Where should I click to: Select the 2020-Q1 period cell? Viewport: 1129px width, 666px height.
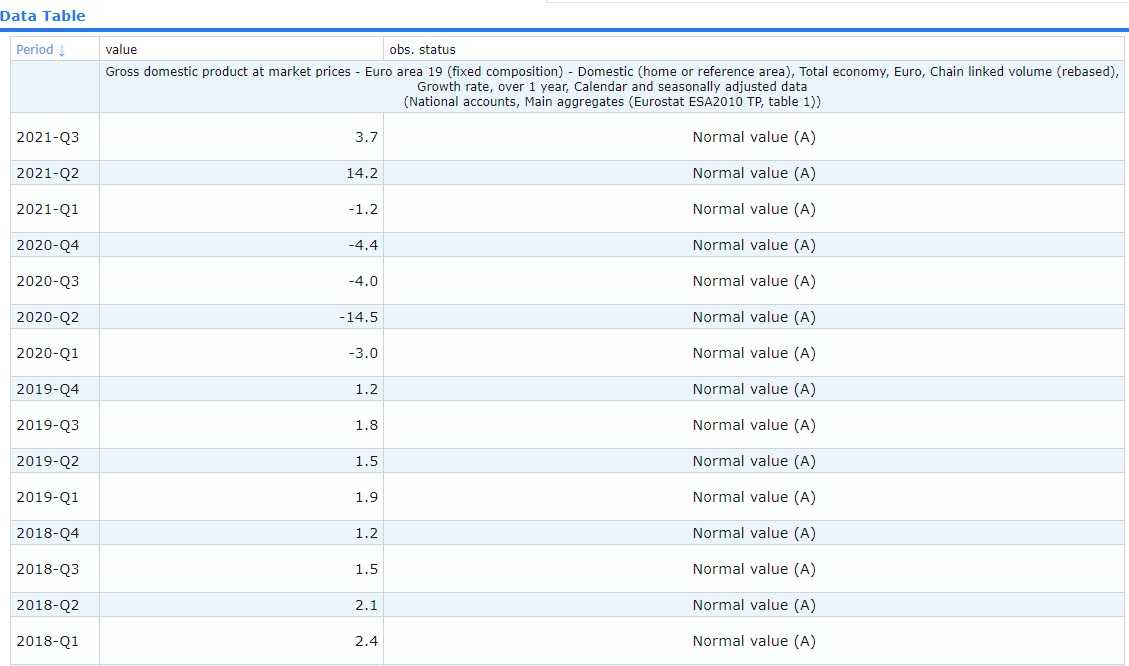(x=47, y=353)
